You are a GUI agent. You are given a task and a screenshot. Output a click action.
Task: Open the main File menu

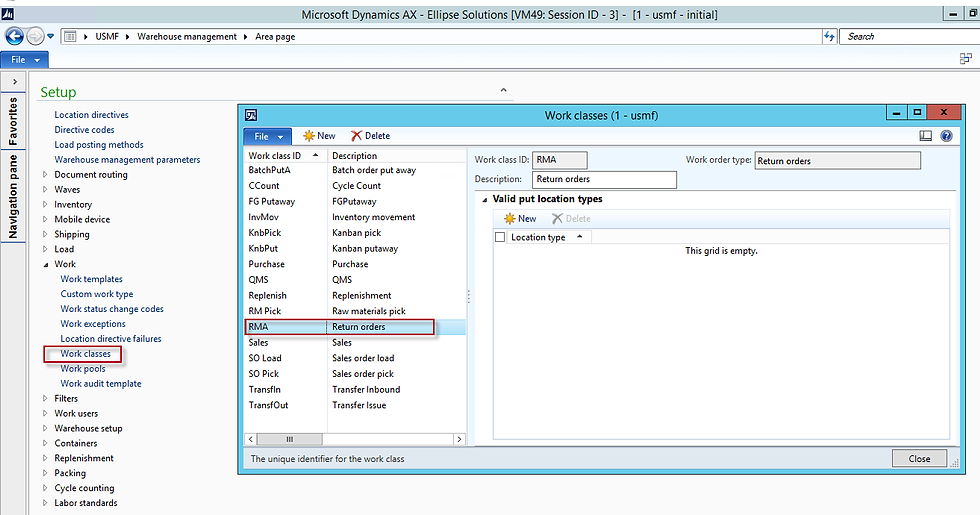tap(25, 59)
